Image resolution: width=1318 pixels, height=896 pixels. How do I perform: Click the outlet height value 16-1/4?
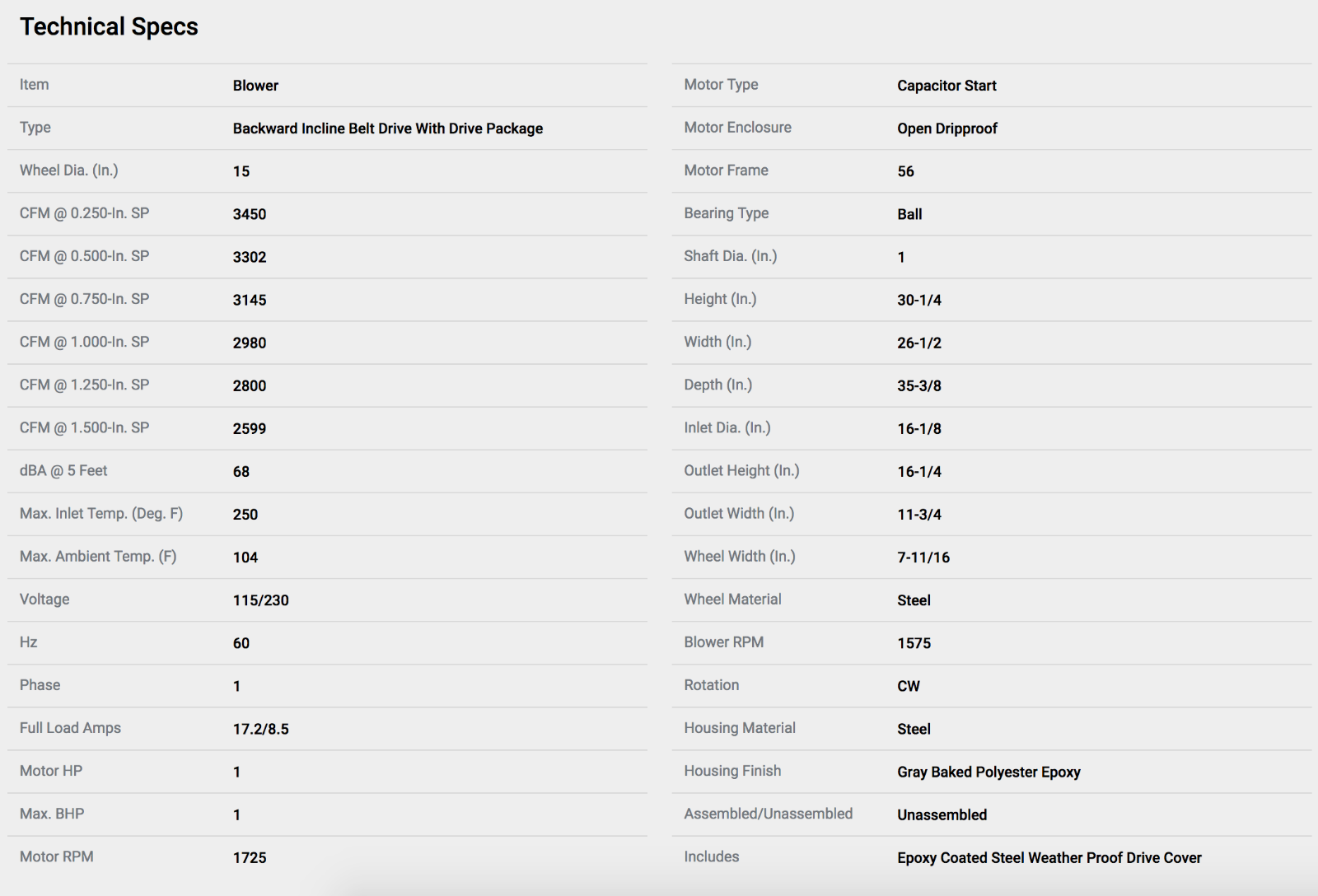click(x=919, y=472)
